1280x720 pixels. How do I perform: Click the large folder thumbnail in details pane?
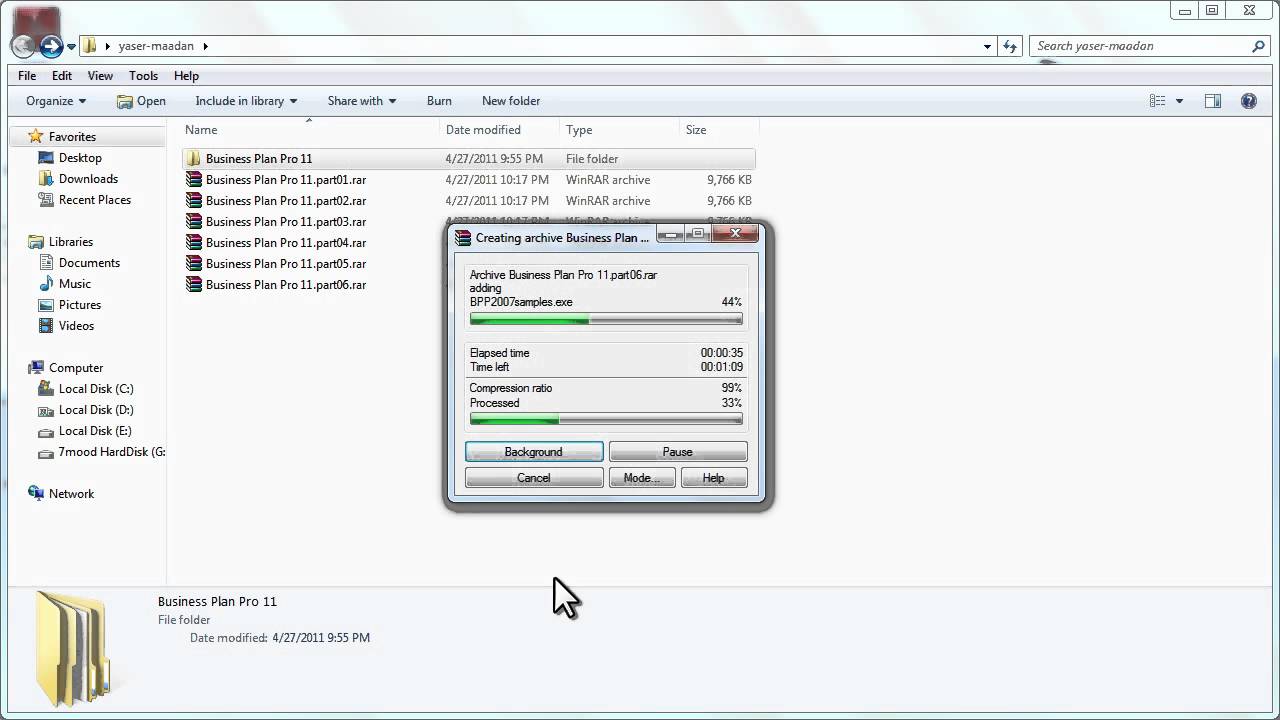pos(72,648)
